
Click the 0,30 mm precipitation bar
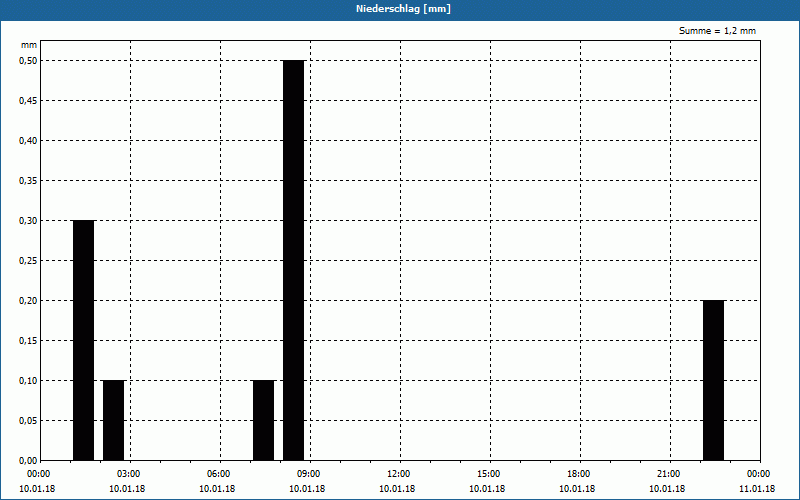(x=84, y=341)
